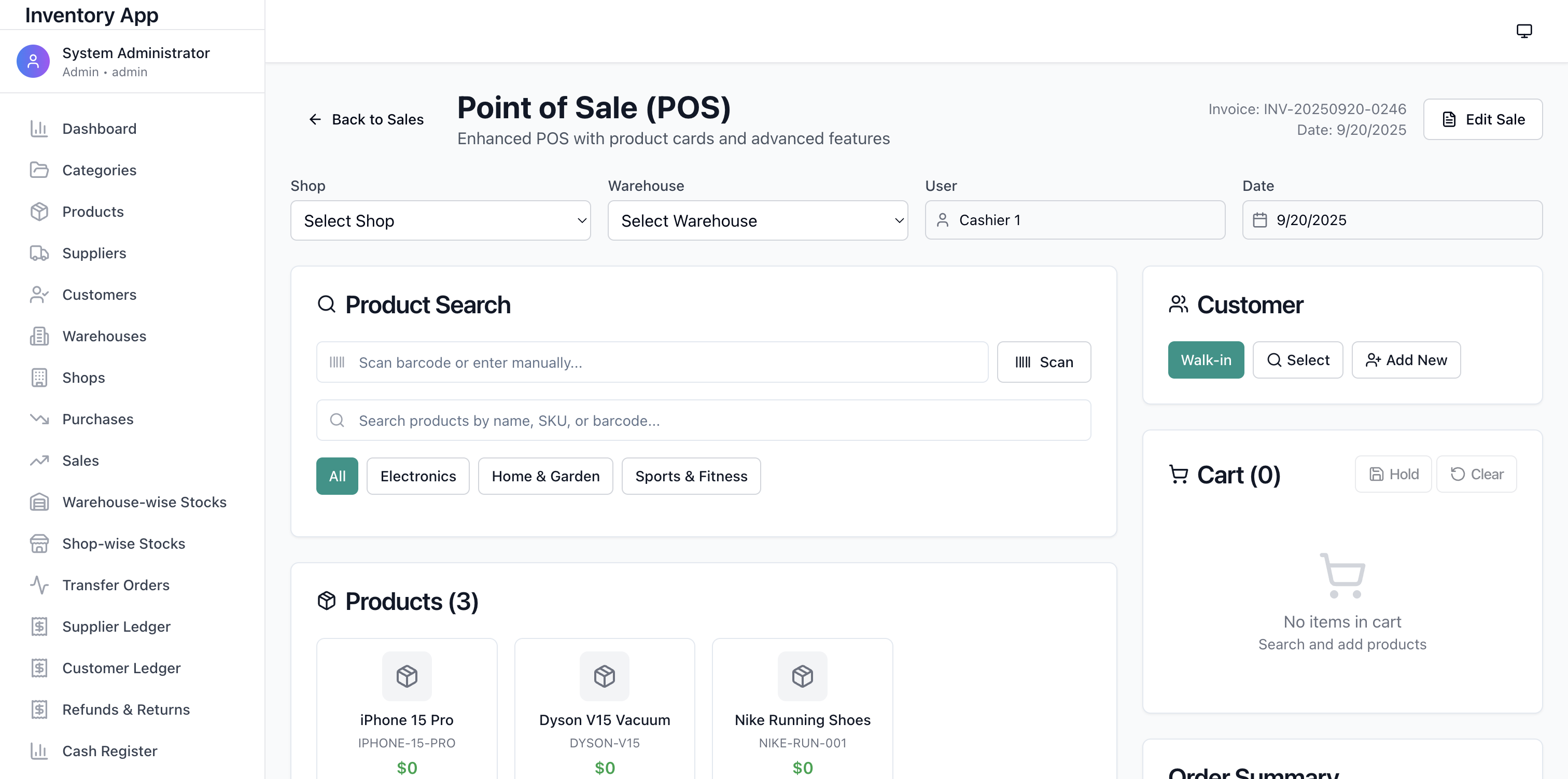Viewport: 1568px width, 779px height.
Task: Click Add New customer button
Action: click(1406, 360)
